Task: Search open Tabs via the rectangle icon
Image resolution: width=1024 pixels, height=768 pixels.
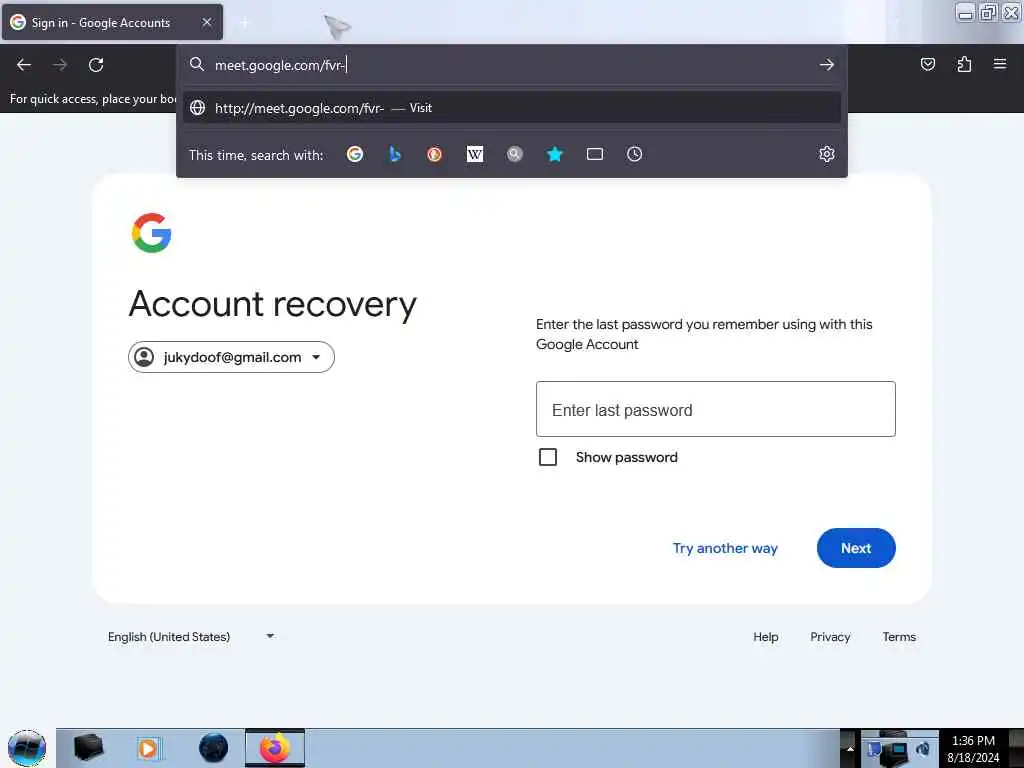Action: [595, 154]
